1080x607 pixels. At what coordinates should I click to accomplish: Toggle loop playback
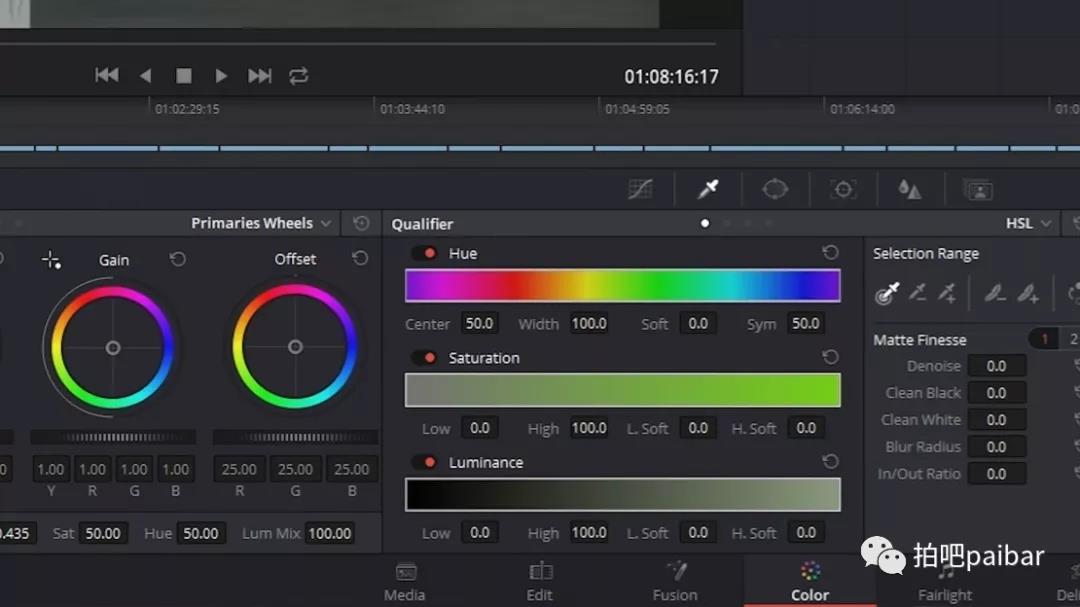(298, 76)
